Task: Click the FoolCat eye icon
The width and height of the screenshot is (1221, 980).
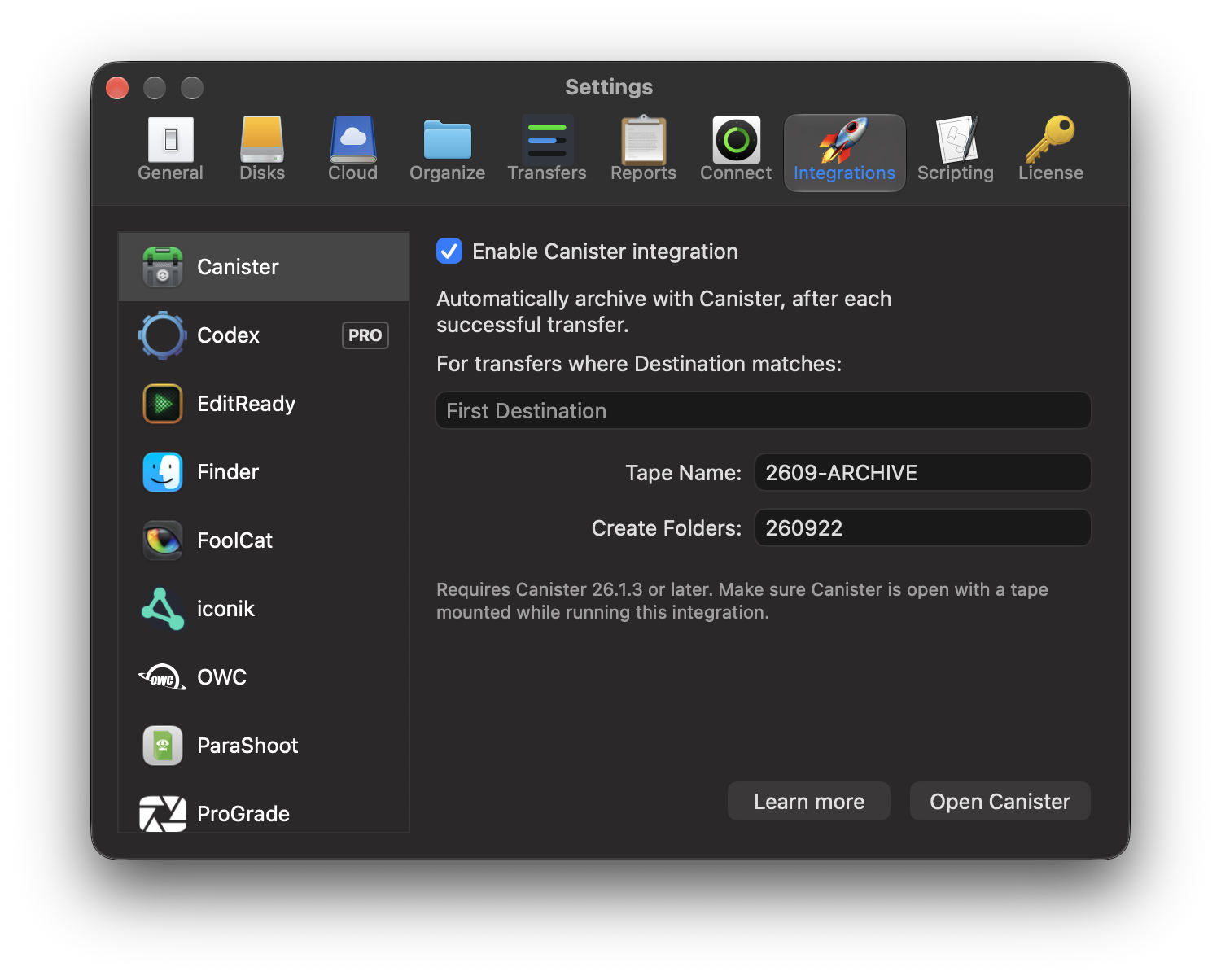Action: 163,540
